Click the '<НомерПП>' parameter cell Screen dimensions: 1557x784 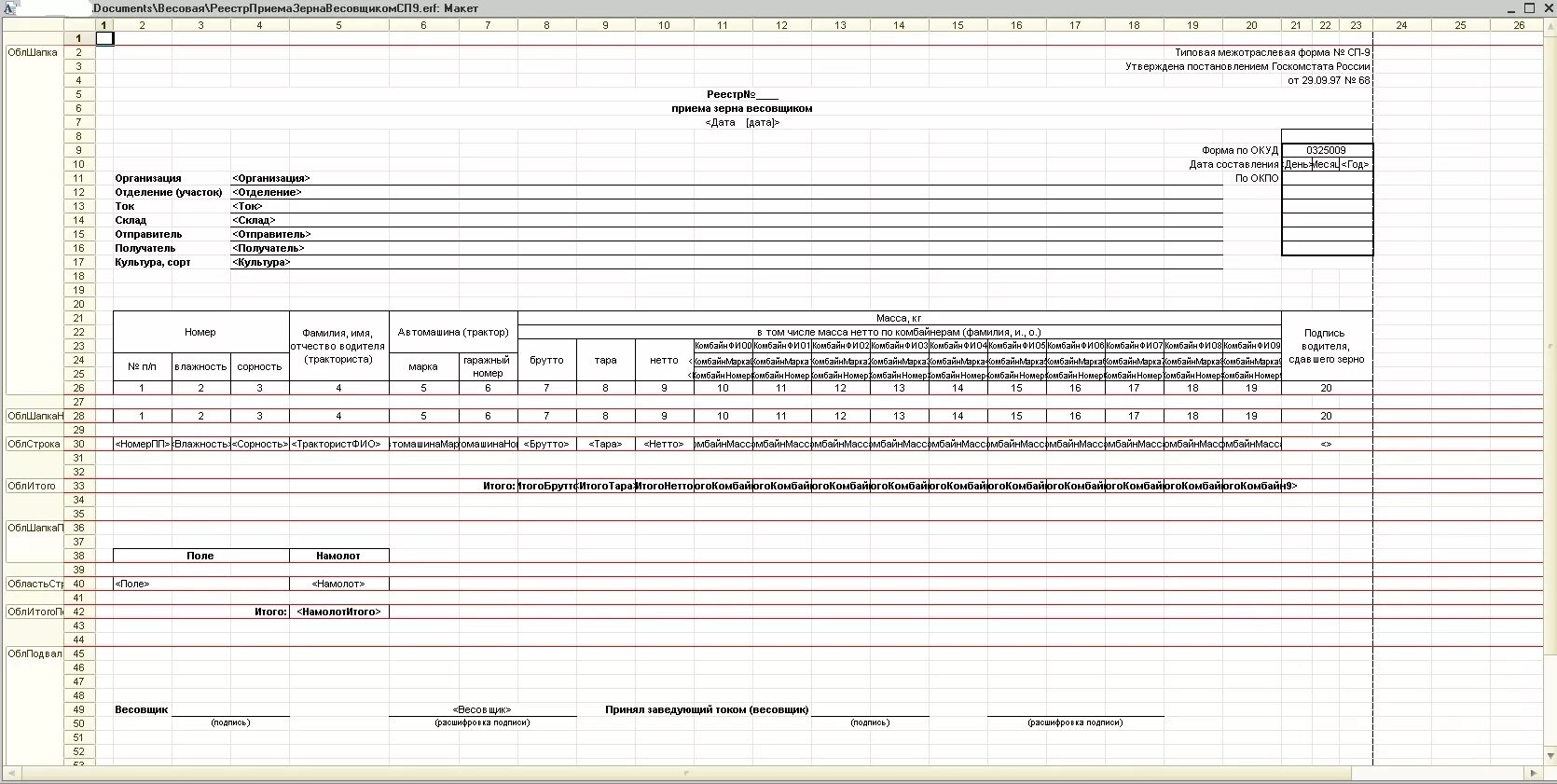143,444
